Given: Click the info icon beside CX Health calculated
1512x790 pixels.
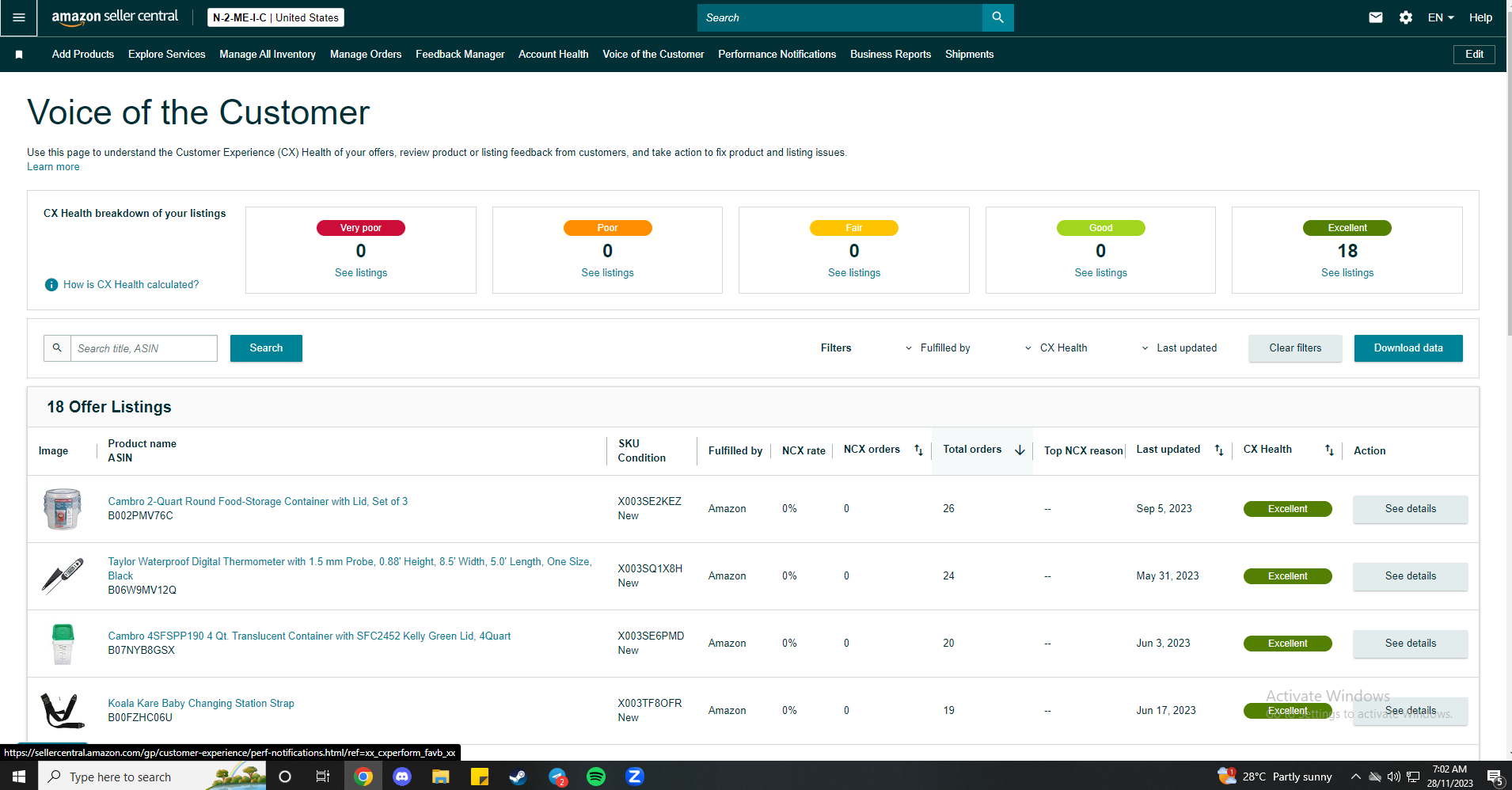Looking at the screenshot, I should point(51,285).
